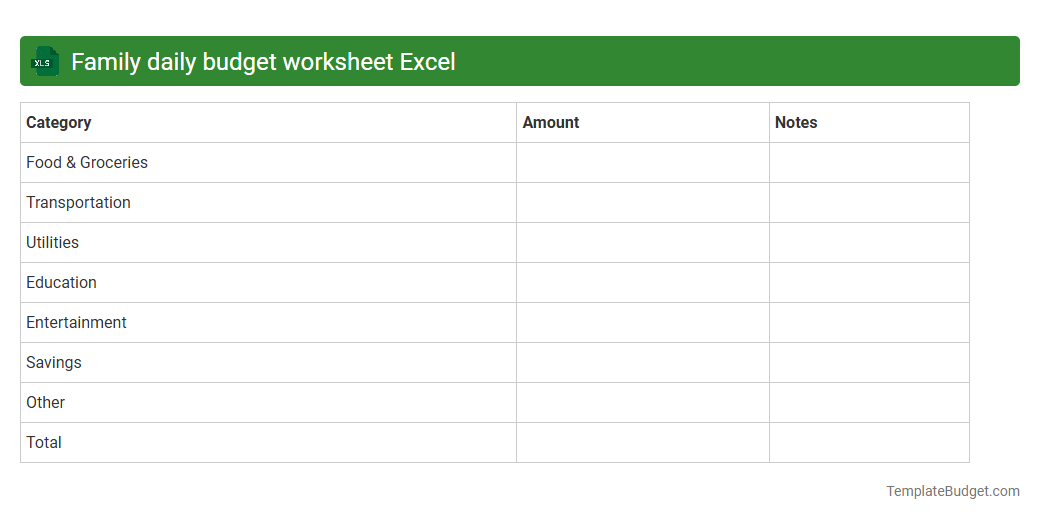Image resolution: width=1040 pixels, height=520 pixels.
Task: Click Amount cell for Other
Action: point(643,402)
